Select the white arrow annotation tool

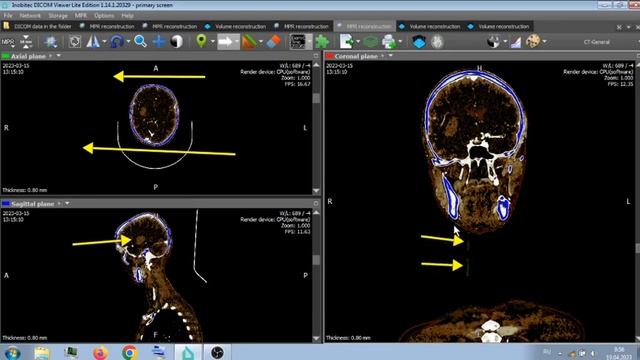coord(225,42)
